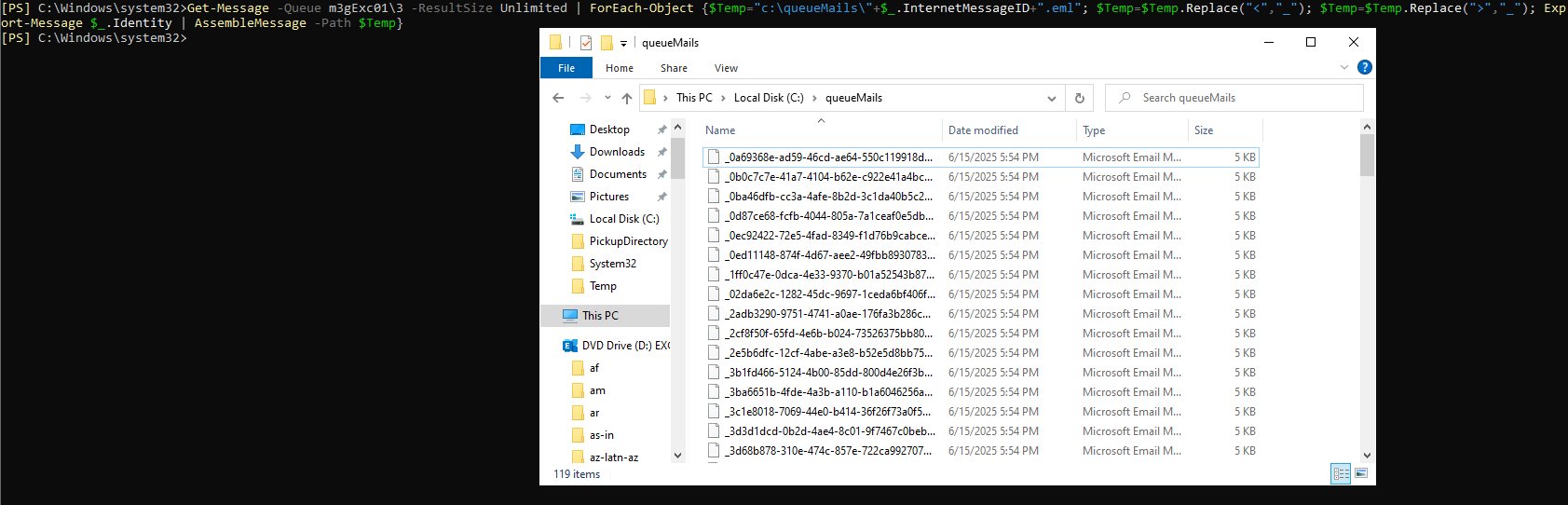Select file _02da6e2c-1282-45dc-9697-1ceda6bf406f
1568x505 pixels.
coord(982,294)
